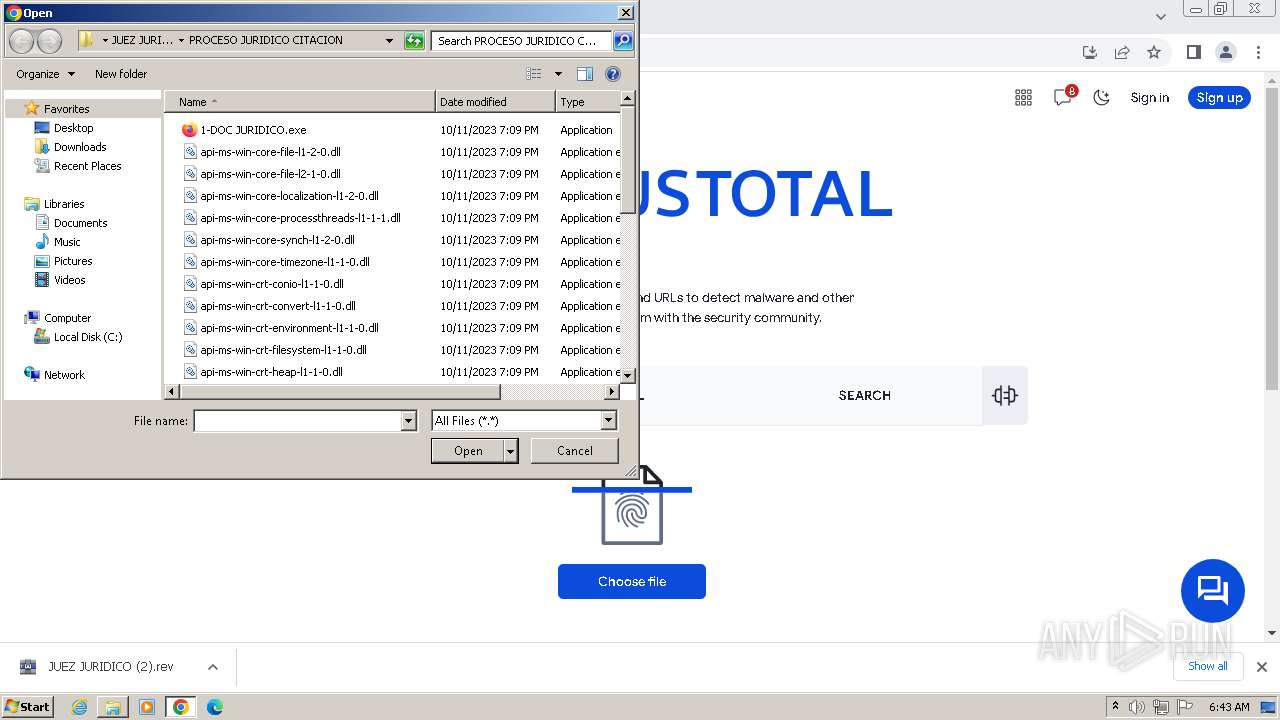The height and width of the screenshot is (720, 1280).
Task: Select Desktop in Favorites
Action: pyautogui.click(x=73, y=128)
